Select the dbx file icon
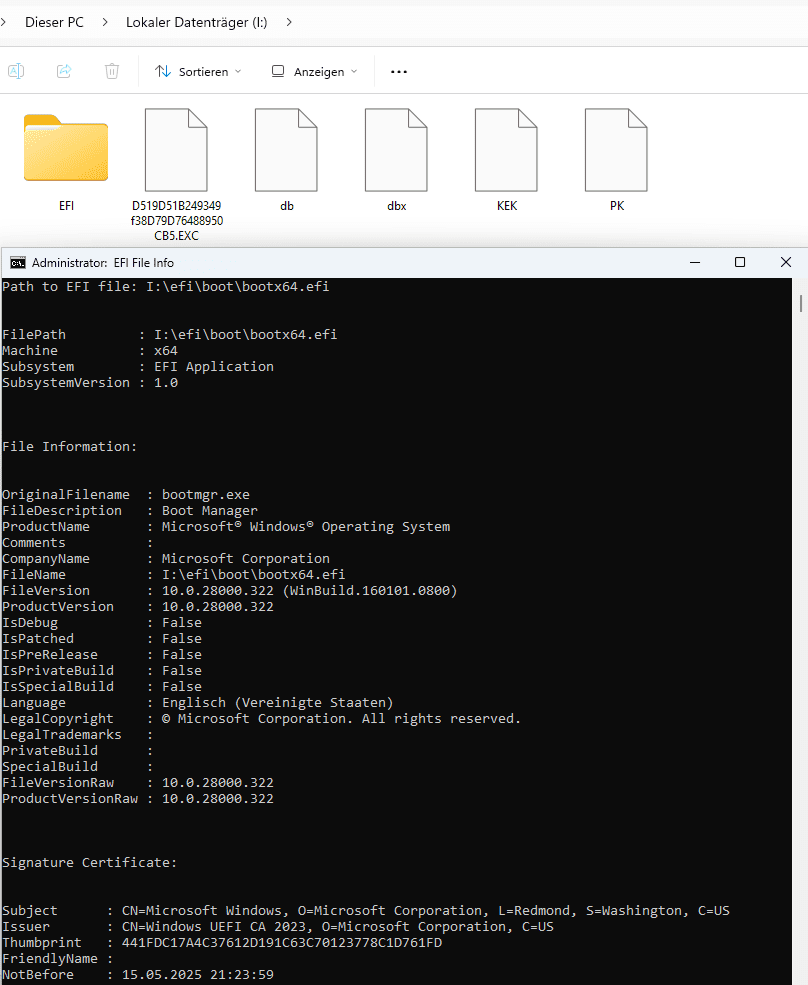The width and height of the screenshot is (808, 985). pos(396,150)
